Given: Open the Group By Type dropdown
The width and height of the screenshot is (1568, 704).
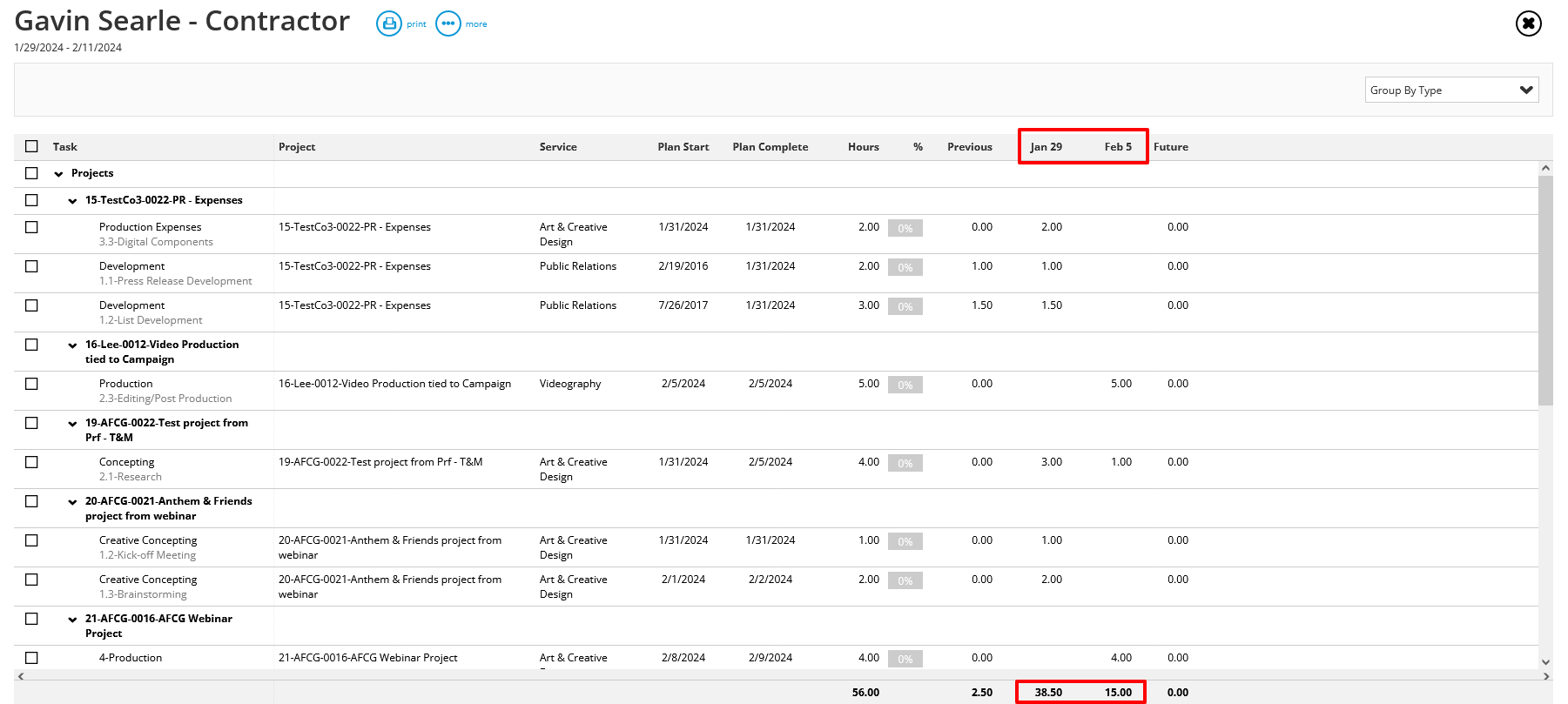Looking at the screenshot, I should pyautogui.click(x=1451, y=90).
